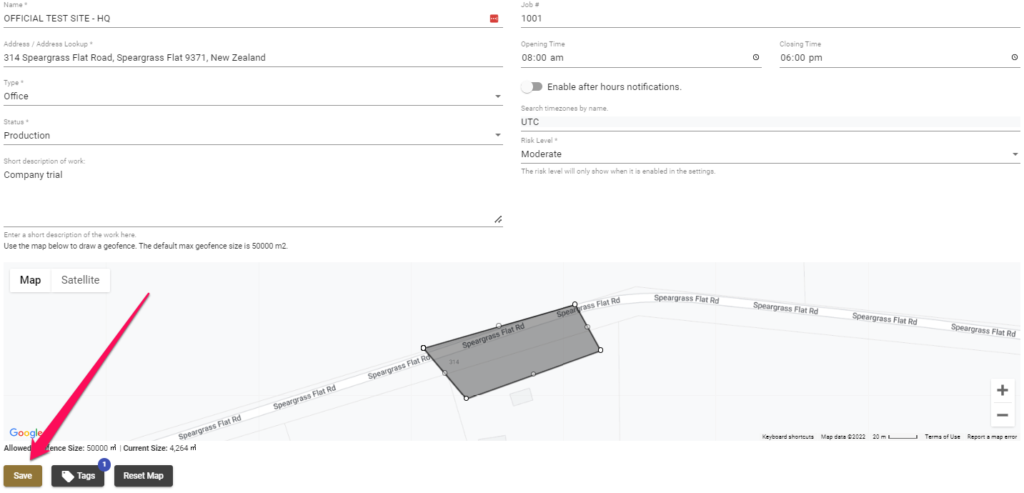The width and height of the screenshot is (1024, 493).
Task: Click the '20 m' map scale indicator
Action: (x=895, y=436)
